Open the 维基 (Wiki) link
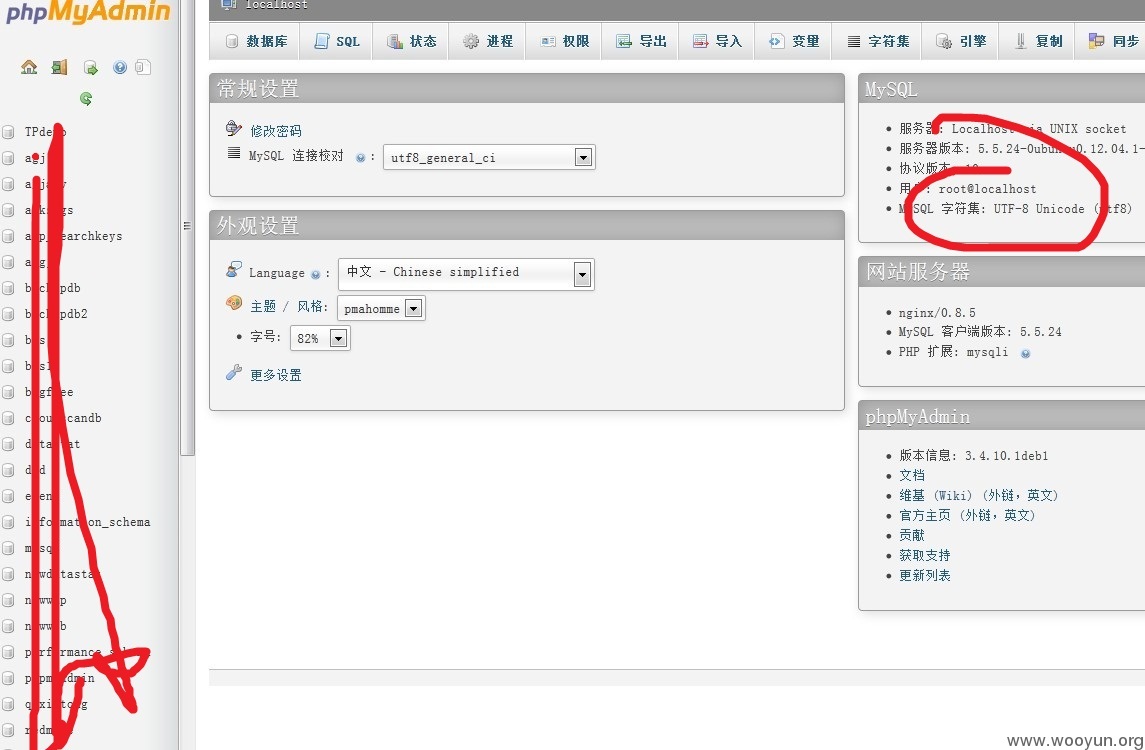The image size is (1145, 750). (x=979, y=496)
